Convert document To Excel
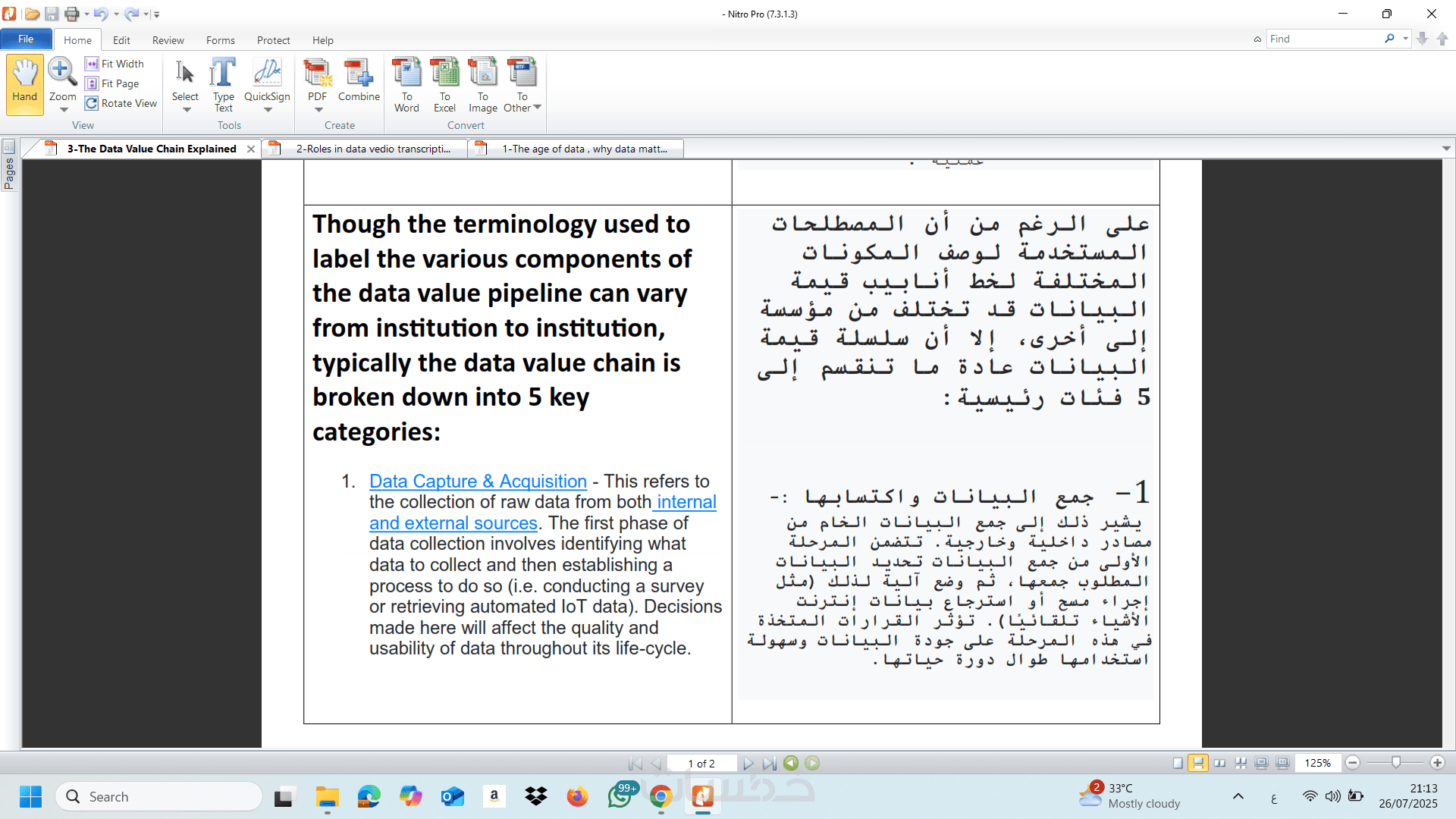Screen dimensions: 1456x819 coord(444,83)
